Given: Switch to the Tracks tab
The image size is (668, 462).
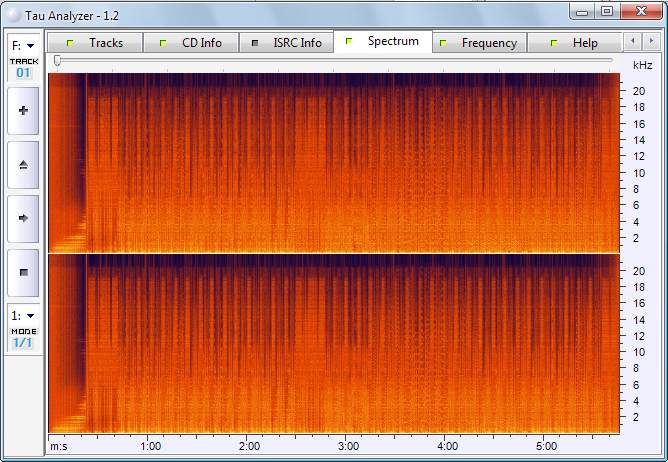Looking at the screenshot, I should (95, 43).
